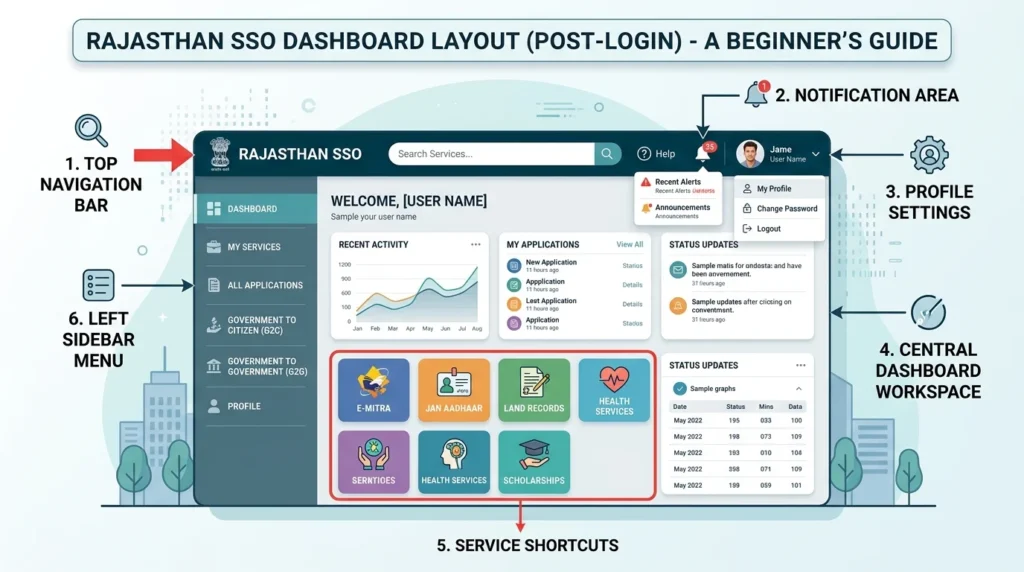Click the table cell with value 195
The height and width of the screenshot is (572, 1024).
tap(734, 421)
